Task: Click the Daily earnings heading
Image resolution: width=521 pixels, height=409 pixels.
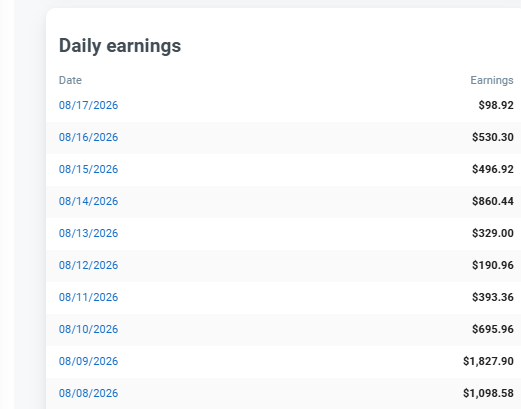Action: click(120, 46)
